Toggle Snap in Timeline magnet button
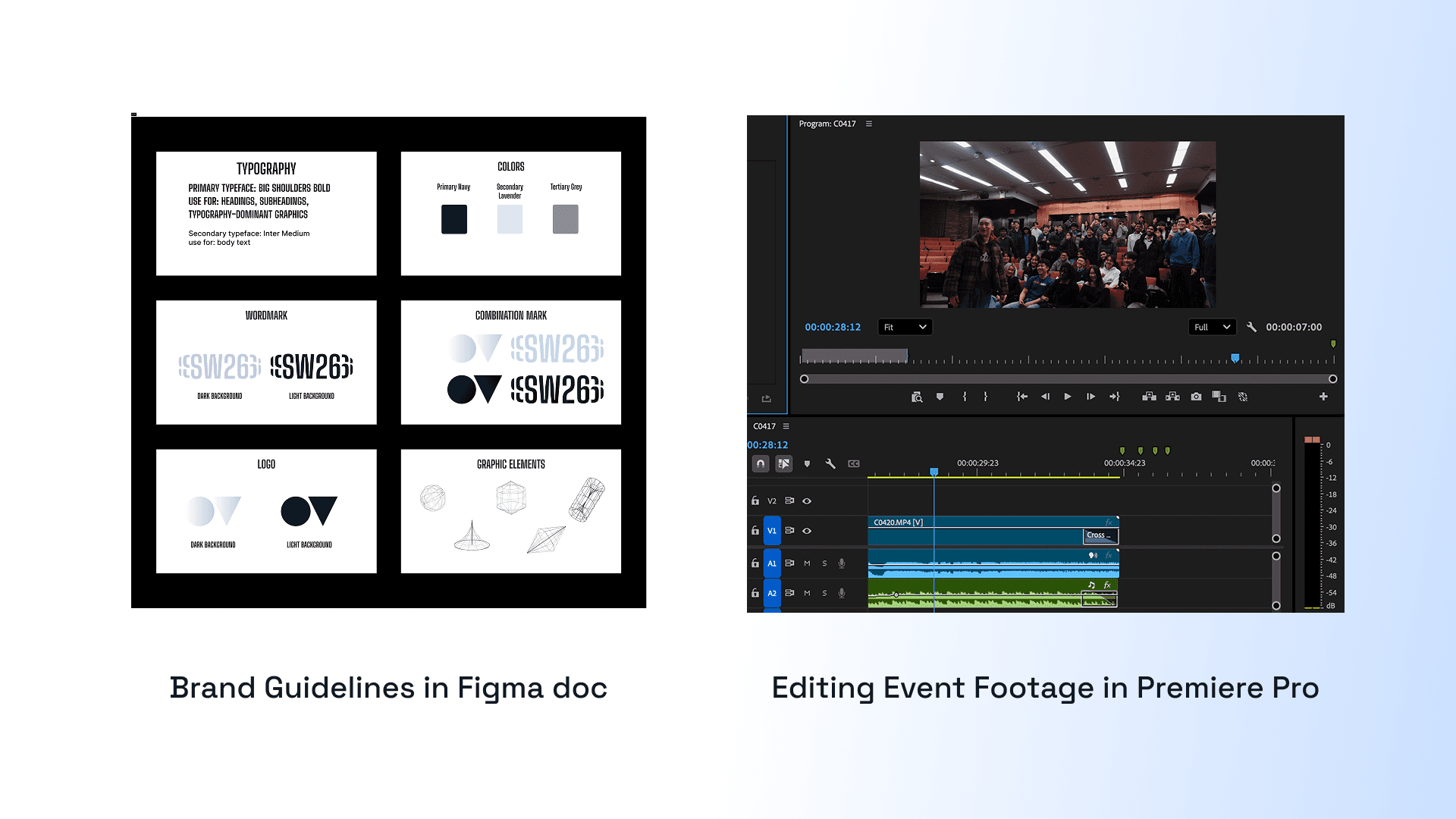Viewport: 1456px width, 819px height. 761,463
